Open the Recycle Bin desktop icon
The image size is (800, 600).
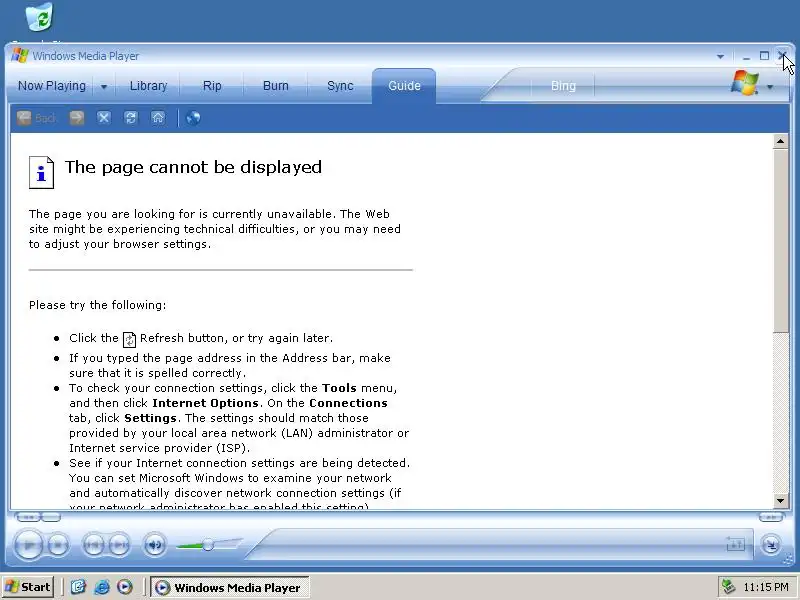40,17
